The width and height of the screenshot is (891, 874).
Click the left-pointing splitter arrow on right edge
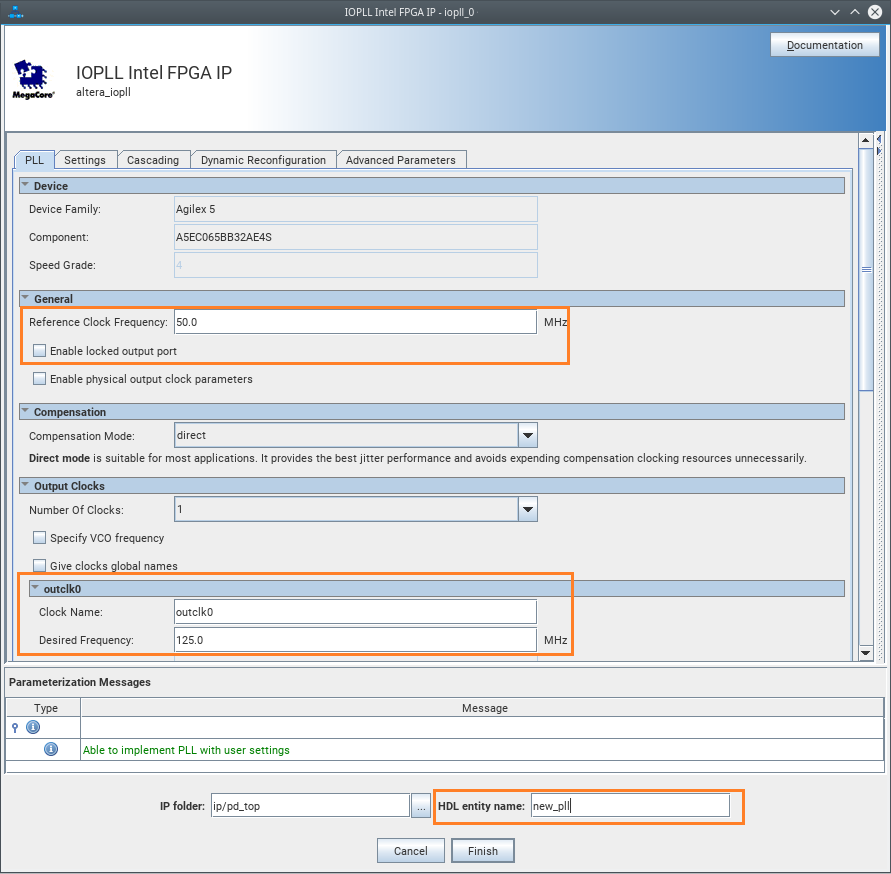[x=879, y=137]
